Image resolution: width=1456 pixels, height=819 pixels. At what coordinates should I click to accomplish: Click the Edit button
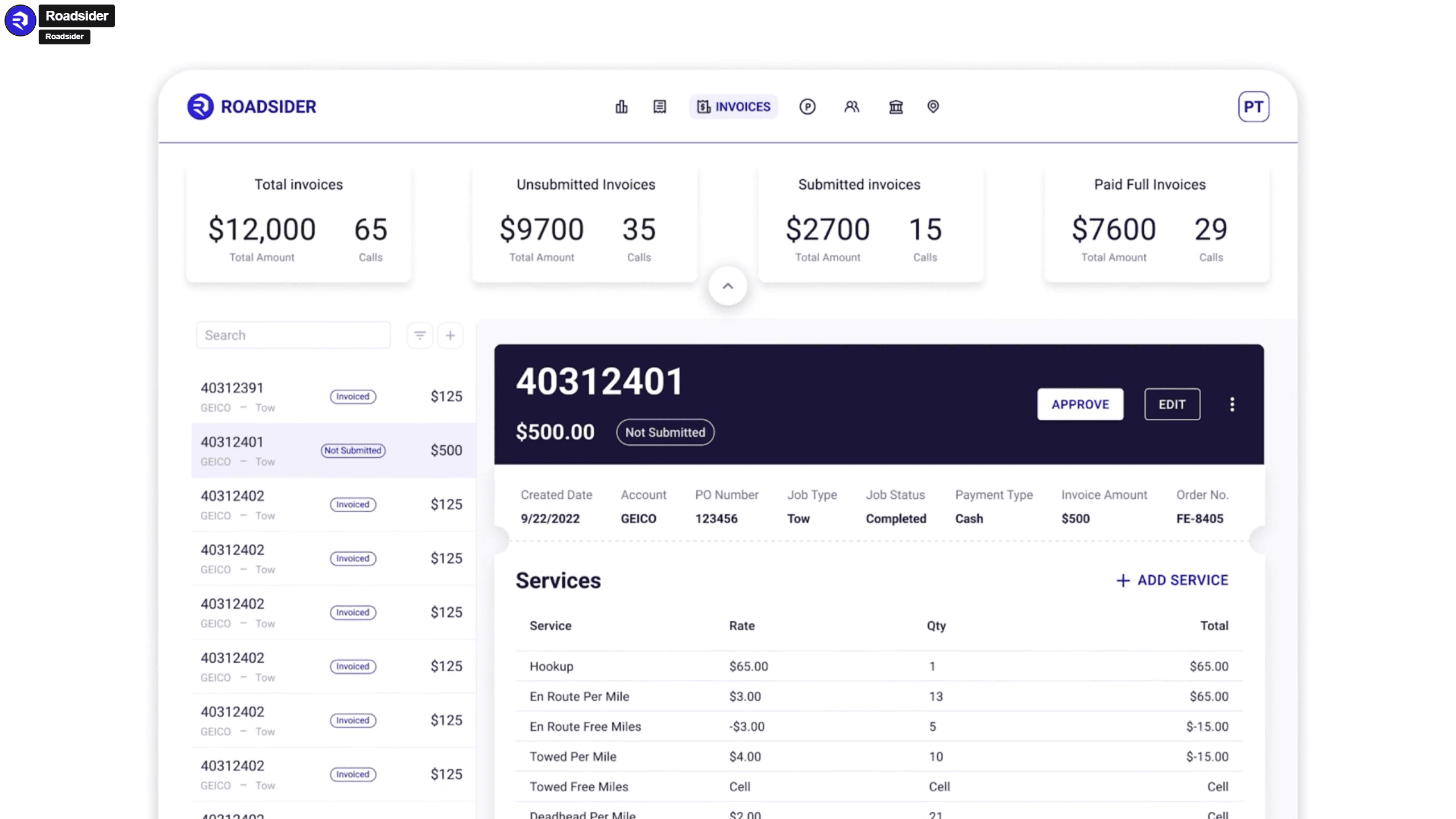pyautogui.click(x=1172, y=404)
